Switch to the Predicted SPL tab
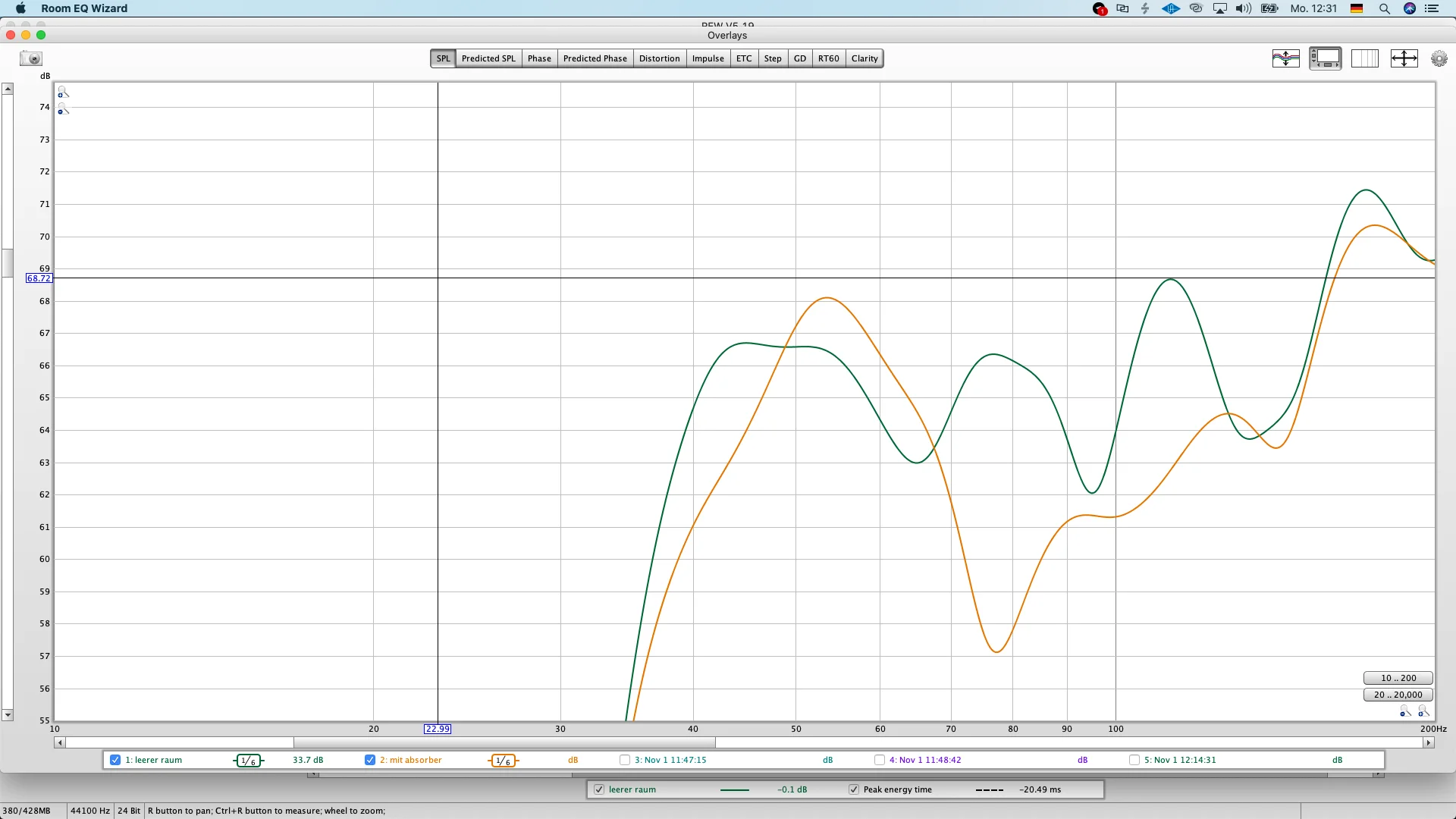 coord(488,58)
